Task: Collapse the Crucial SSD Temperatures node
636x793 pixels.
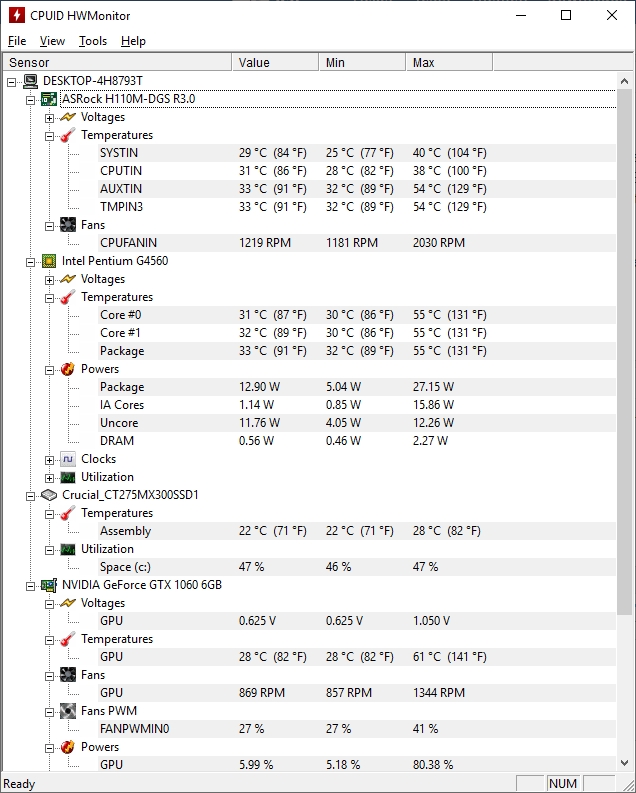Action: (x=49, y=514)
